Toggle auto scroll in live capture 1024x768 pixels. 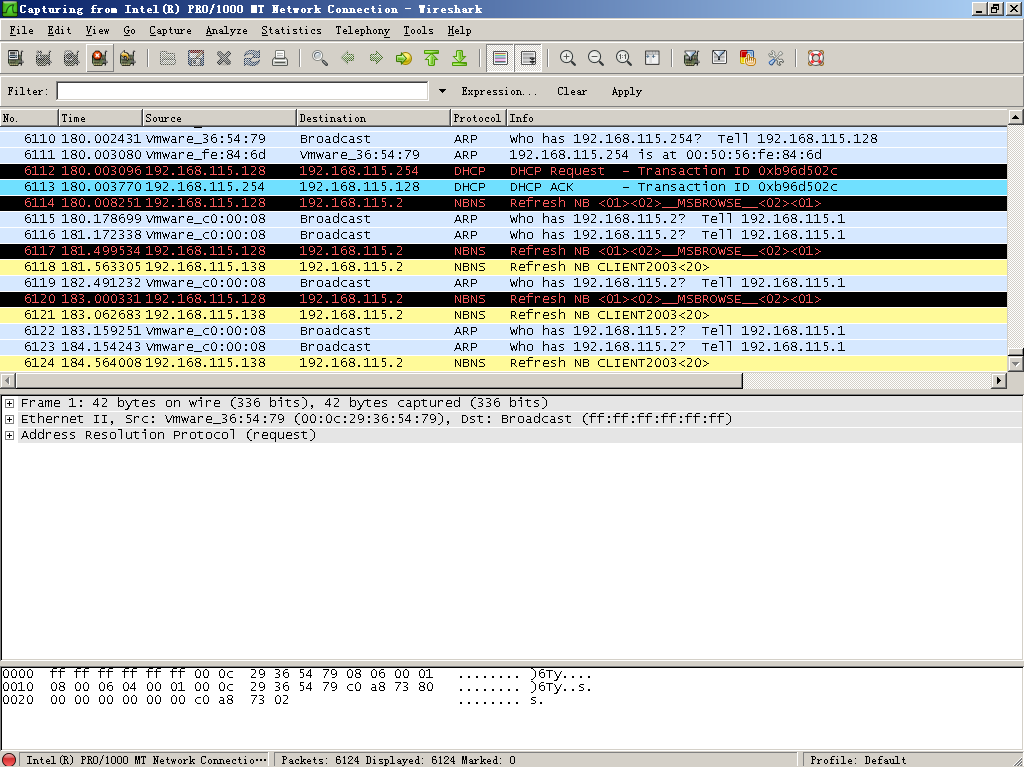(x=528, y=58)
